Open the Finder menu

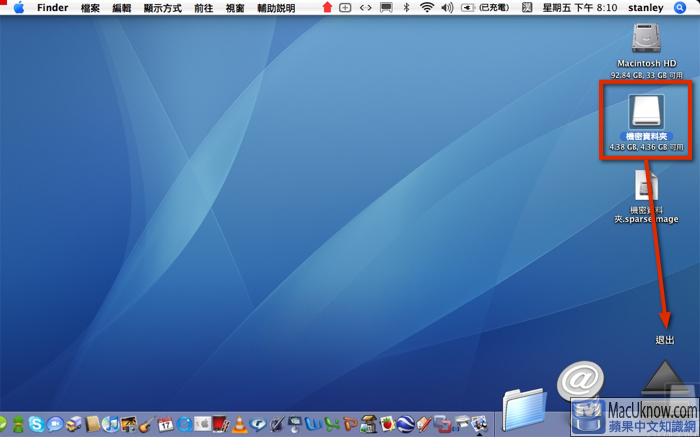(52, 8)
